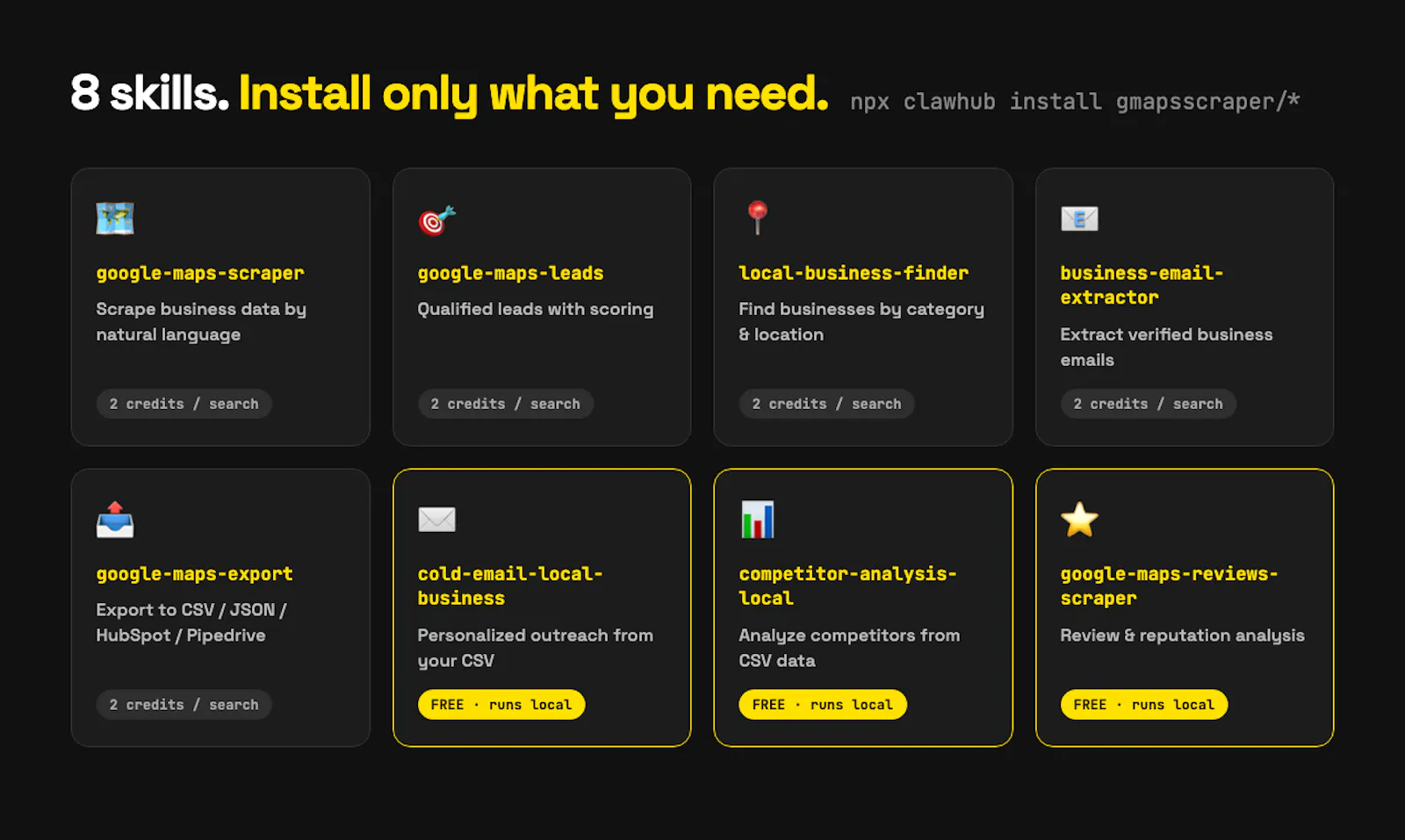
Task: Click the star icon on google-maps-reviews-scraper card
Action: (1079, 520)
